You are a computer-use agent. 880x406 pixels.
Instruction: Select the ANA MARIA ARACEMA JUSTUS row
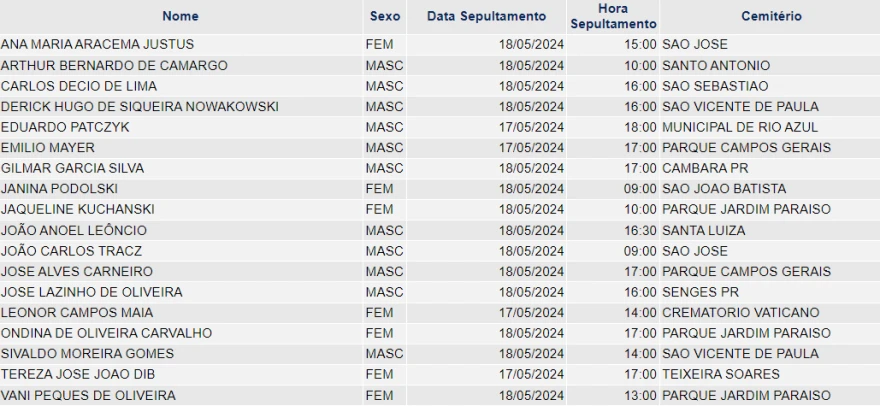point(97,45)
